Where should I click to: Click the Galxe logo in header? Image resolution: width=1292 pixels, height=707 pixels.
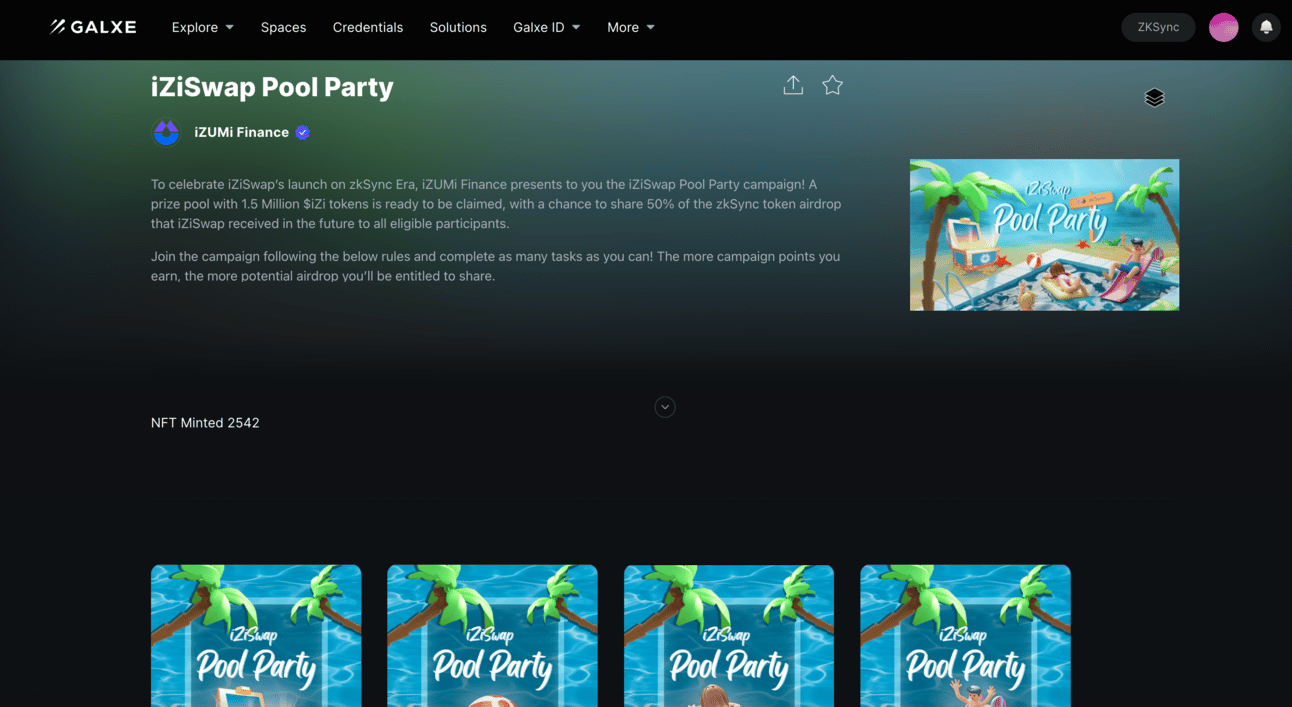click(x=93, y=27)
